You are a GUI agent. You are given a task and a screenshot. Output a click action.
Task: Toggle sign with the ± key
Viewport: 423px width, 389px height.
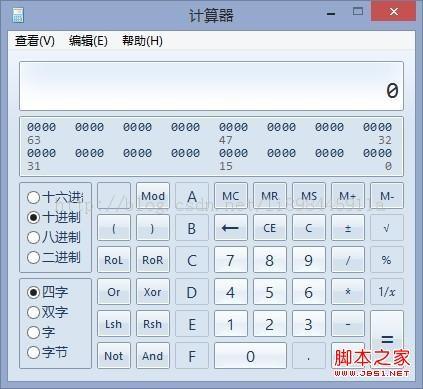click(x=348, y=228)
